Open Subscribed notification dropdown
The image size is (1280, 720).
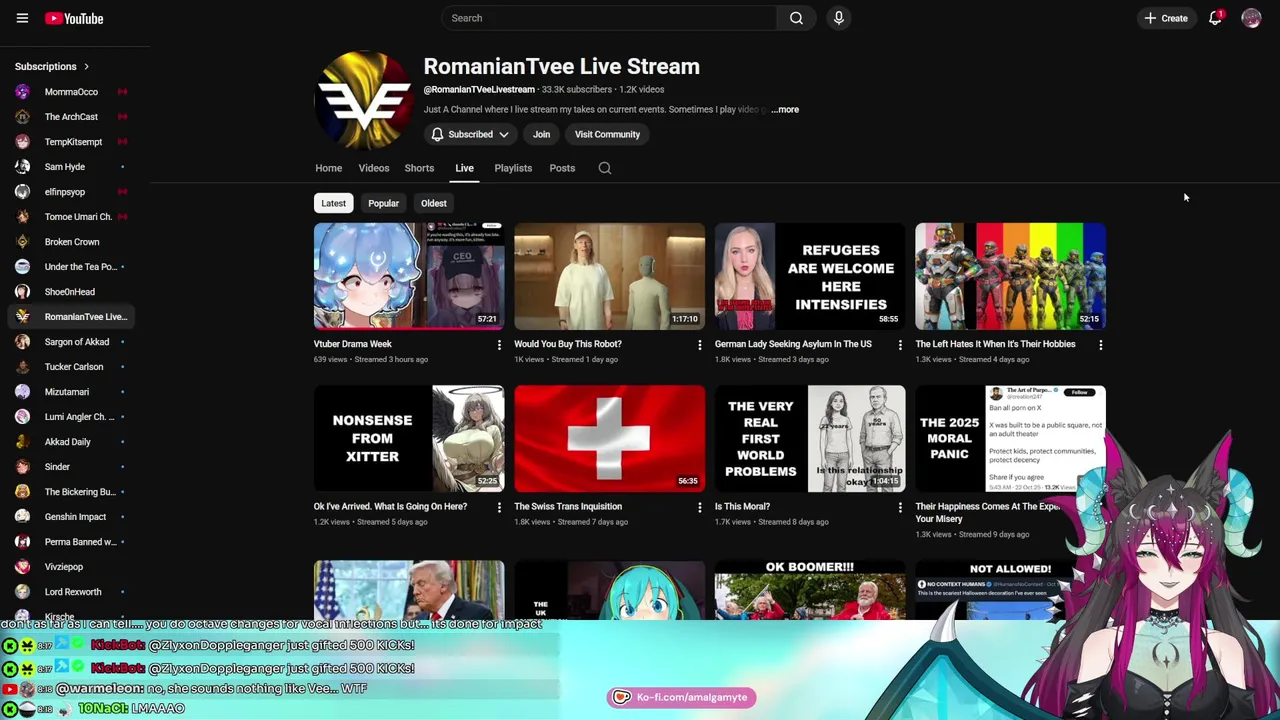(469, 134)
